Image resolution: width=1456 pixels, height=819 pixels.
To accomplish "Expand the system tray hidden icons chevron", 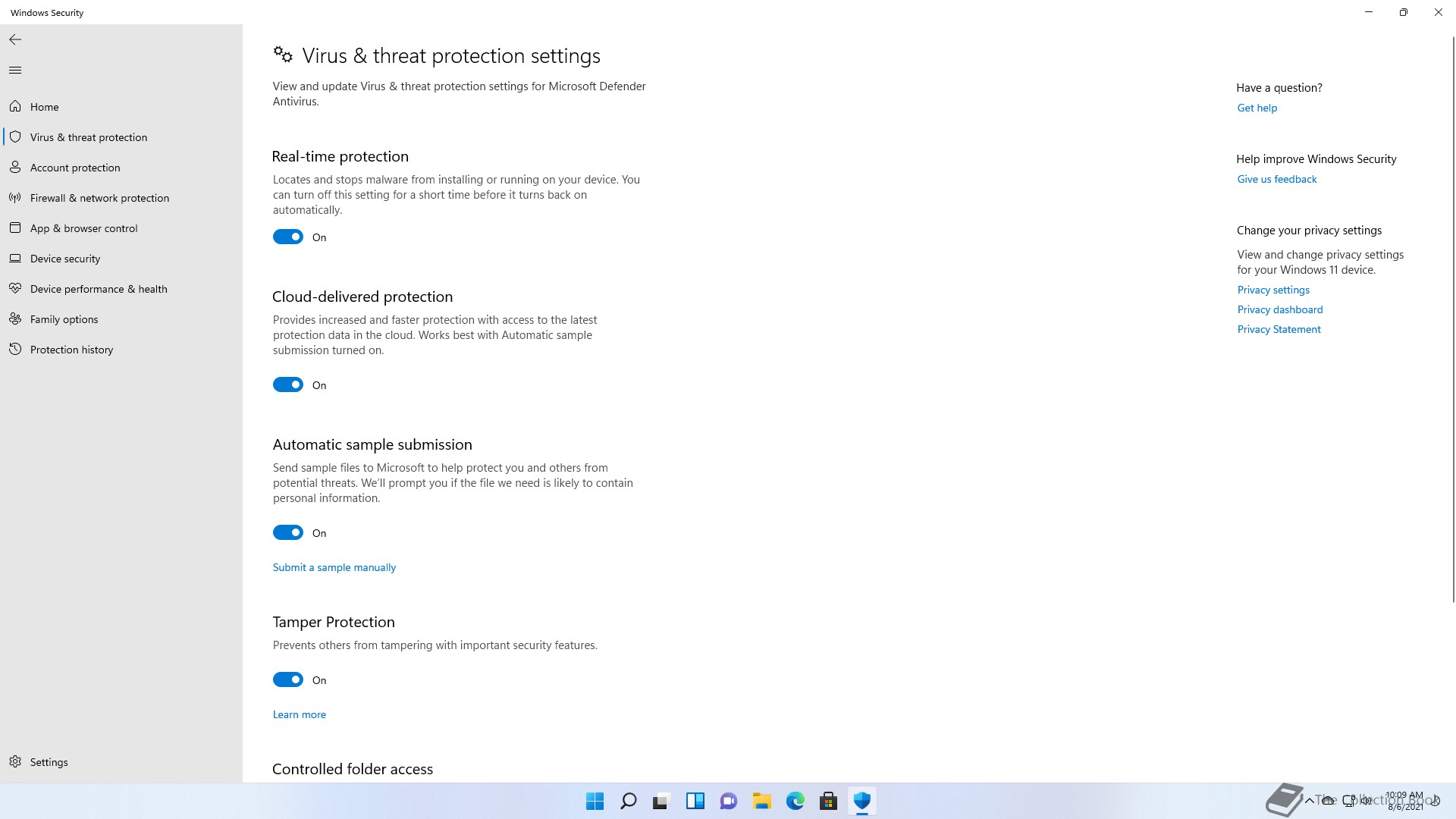I will click(x=1309, y=801).
